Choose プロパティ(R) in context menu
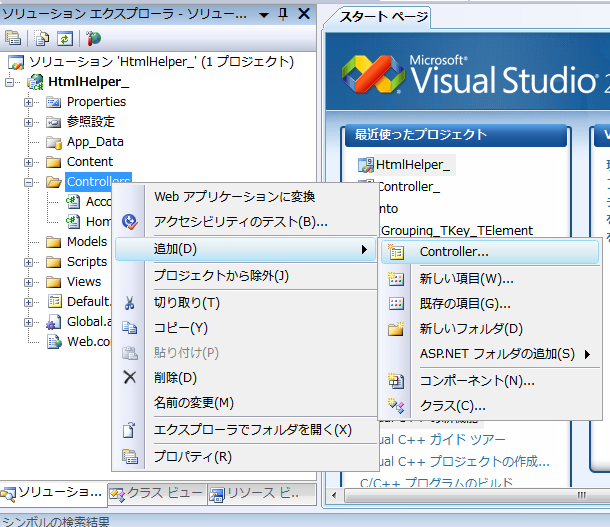 point(245,456)
